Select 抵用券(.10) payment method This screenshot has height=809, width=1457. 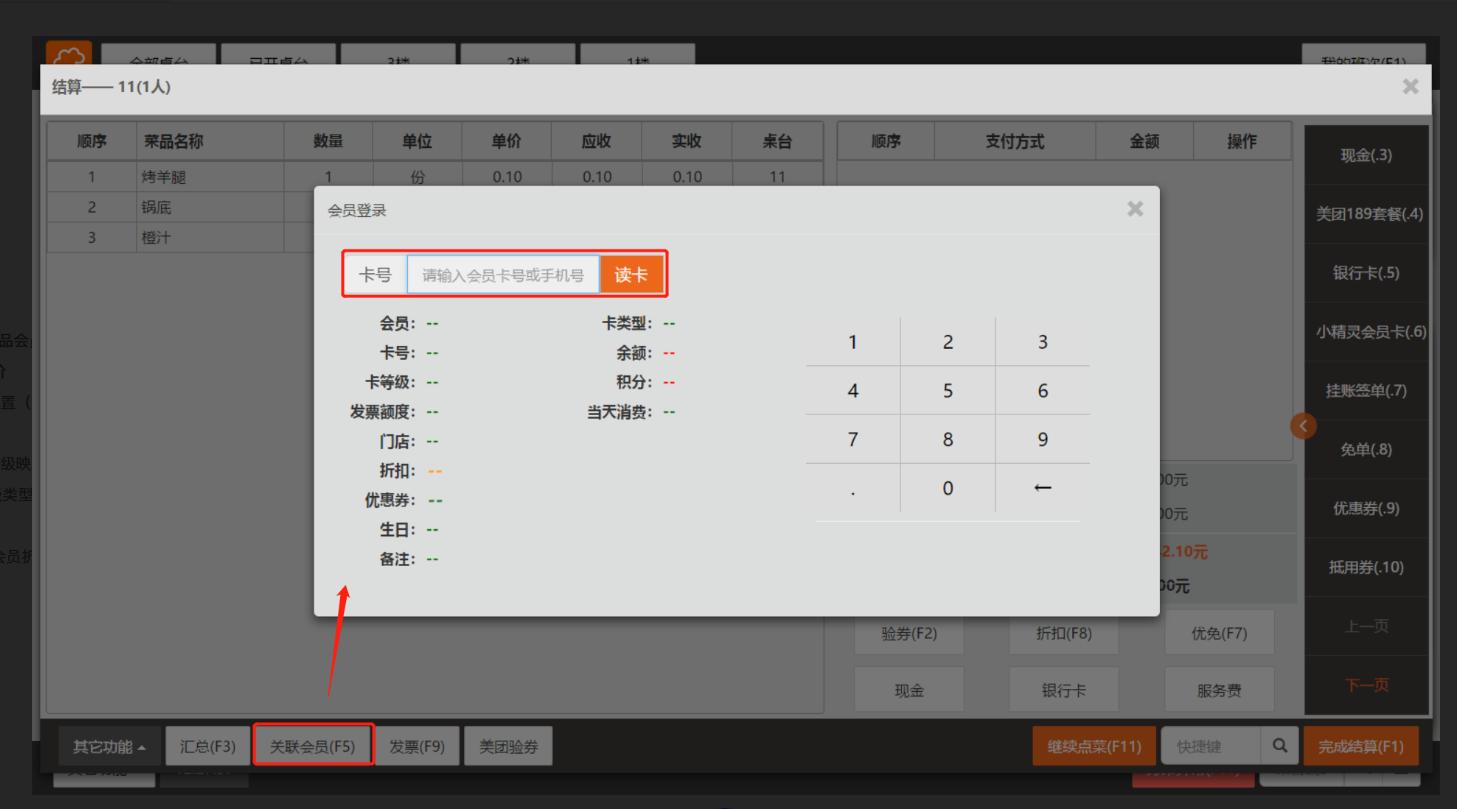coord(1366,568)
